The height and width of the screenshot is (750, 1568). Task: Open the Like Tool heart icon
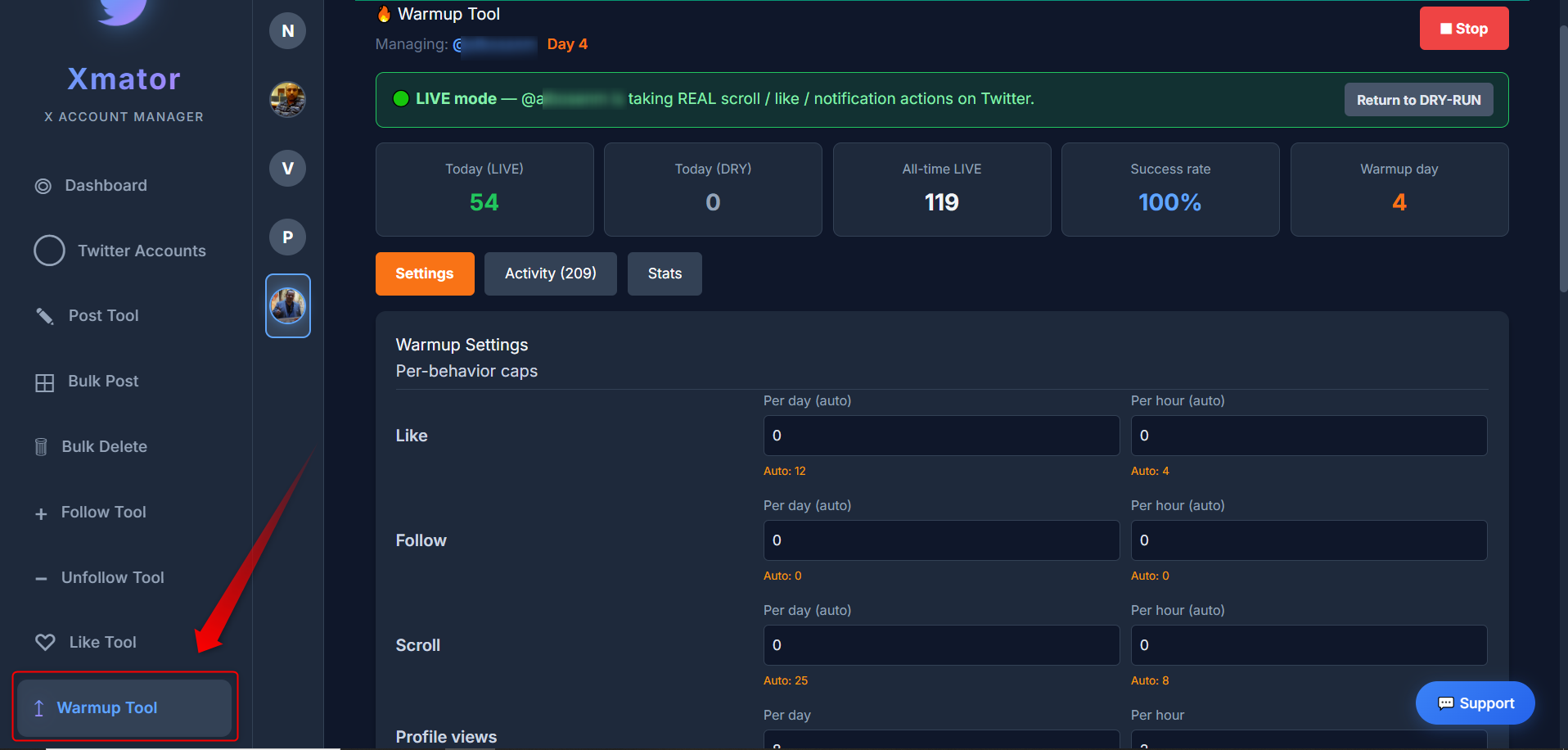point(45,643)
